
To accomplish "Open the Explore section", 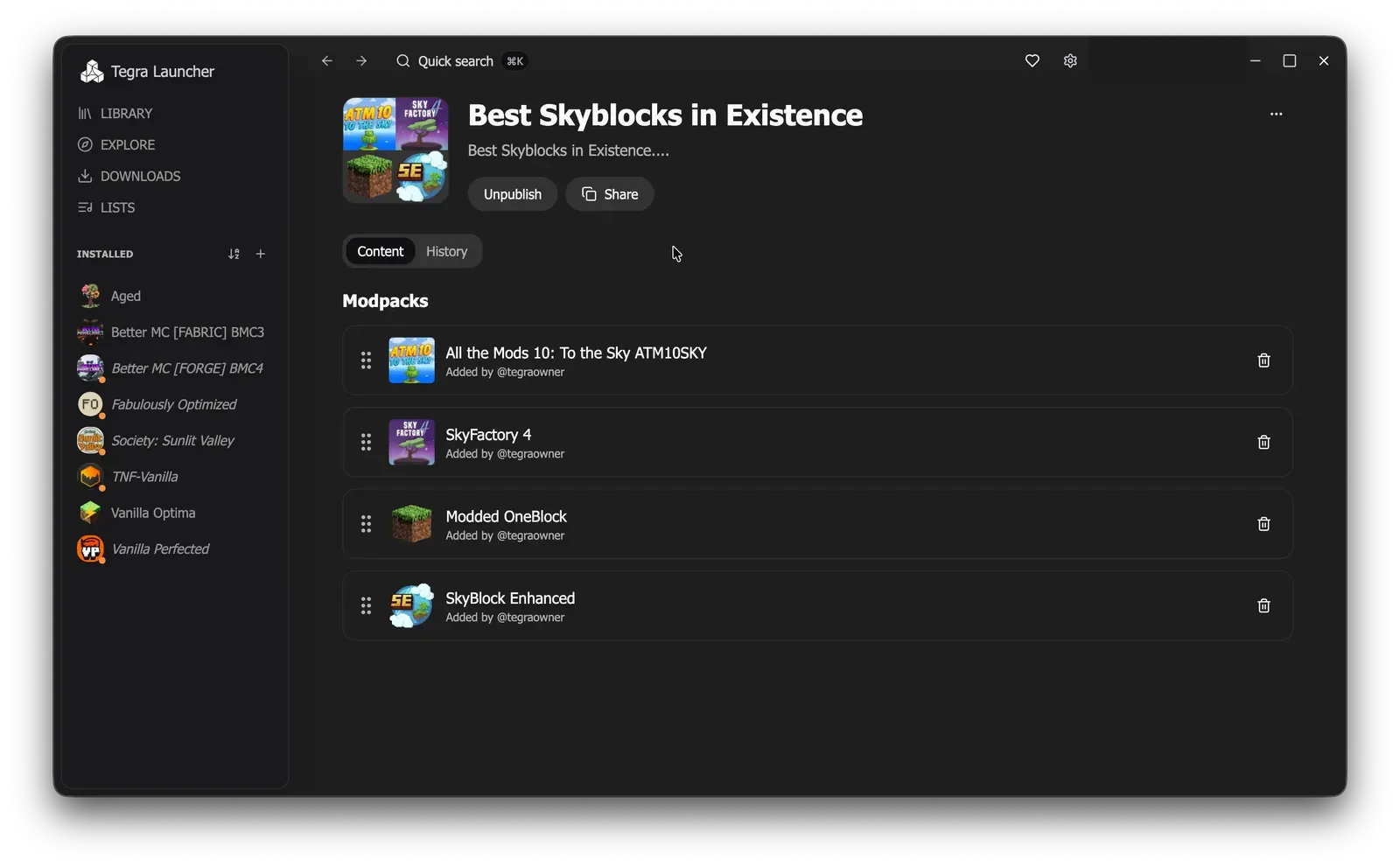I will point(116,145).
